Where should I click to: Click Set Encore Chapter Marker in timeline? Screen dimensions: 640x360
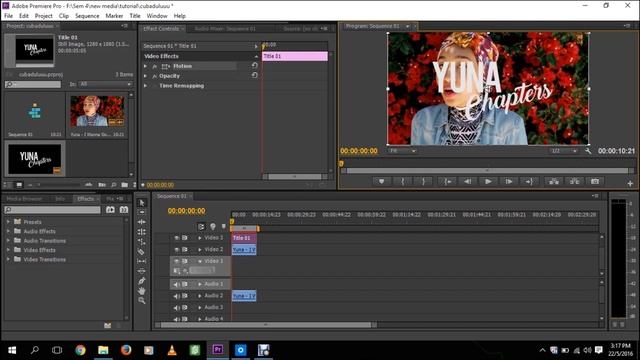213,227
